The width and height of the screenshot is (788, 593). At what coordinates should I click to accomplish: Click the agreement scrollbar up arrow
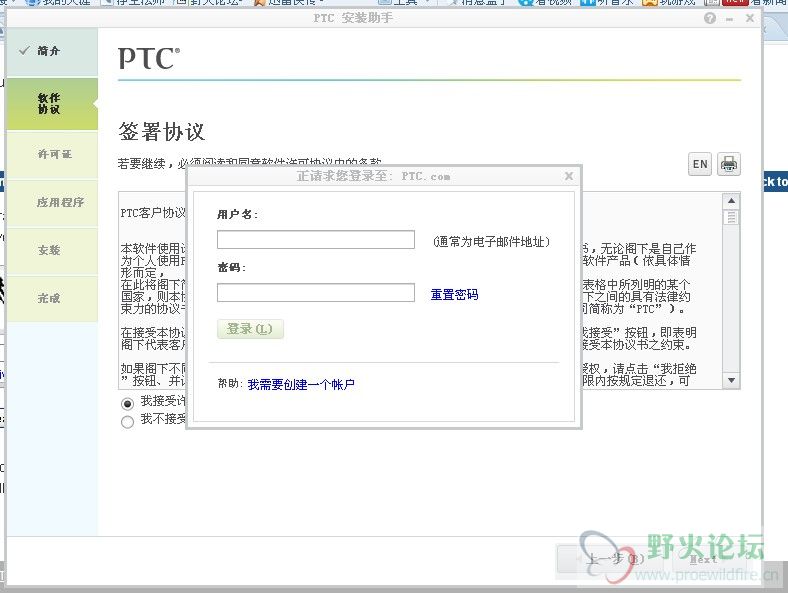pos(732,201)
